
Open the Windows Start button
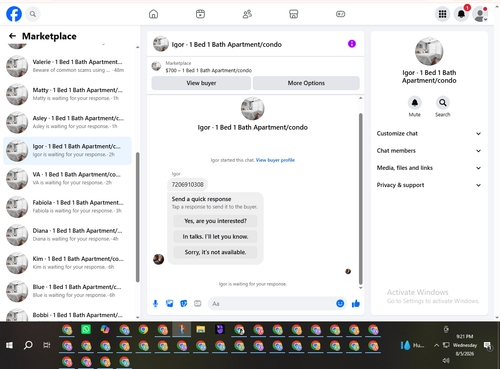click(9, 345)
